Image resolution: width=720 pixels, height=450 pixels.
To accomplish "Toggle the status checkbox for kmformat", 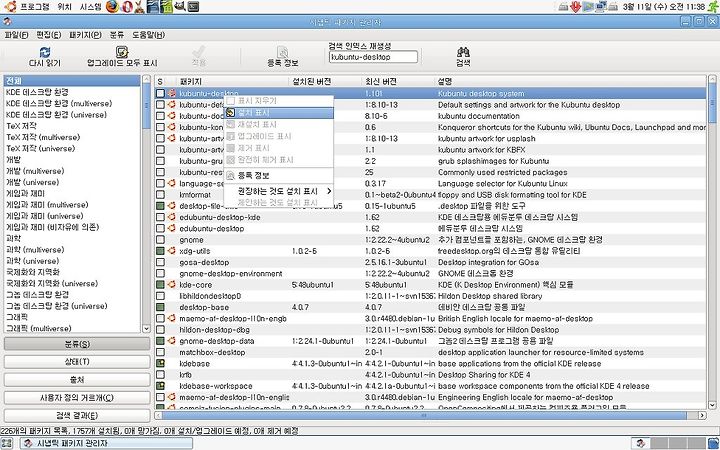I will coord(160,195).
